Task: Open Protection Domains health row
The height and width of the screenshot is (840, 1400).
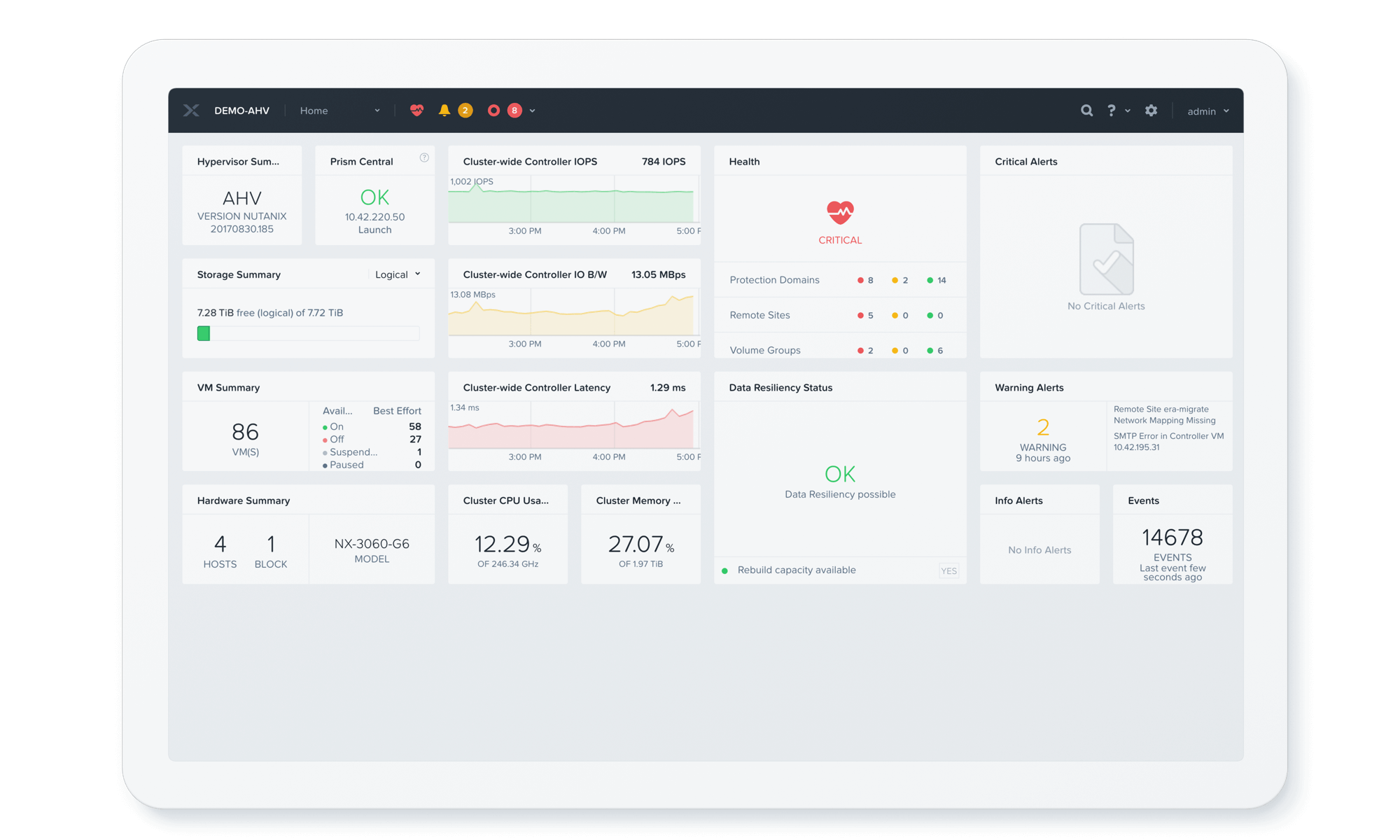Action: click(x=774, y=280)
